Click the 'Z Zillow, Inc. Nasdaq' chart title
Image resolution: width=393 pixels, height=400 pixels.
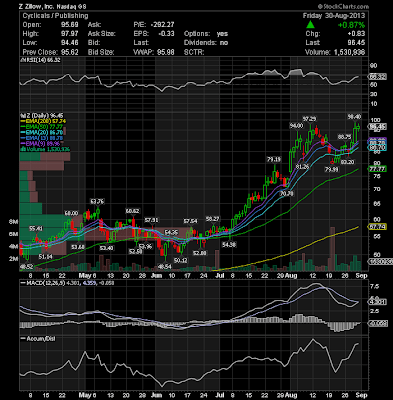tap(50, 6)
